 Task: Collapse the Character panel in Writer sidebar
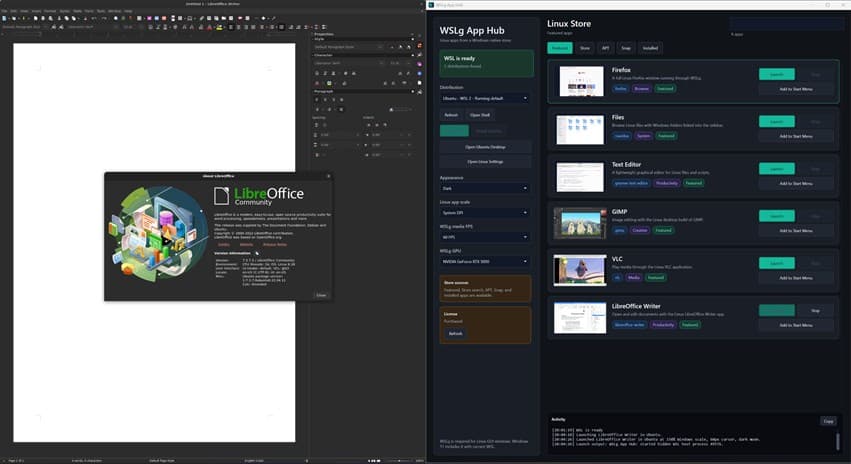(323, 55)
